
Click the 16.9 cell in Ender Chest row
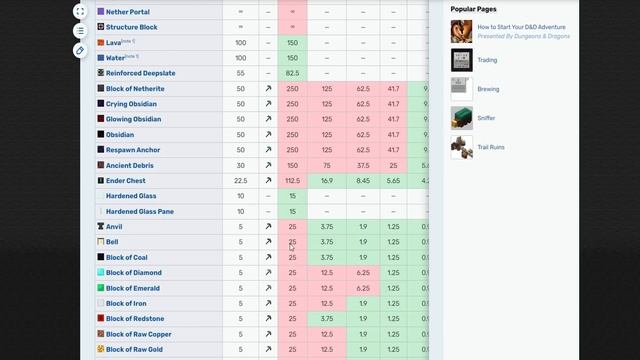(x=327, y=180)
